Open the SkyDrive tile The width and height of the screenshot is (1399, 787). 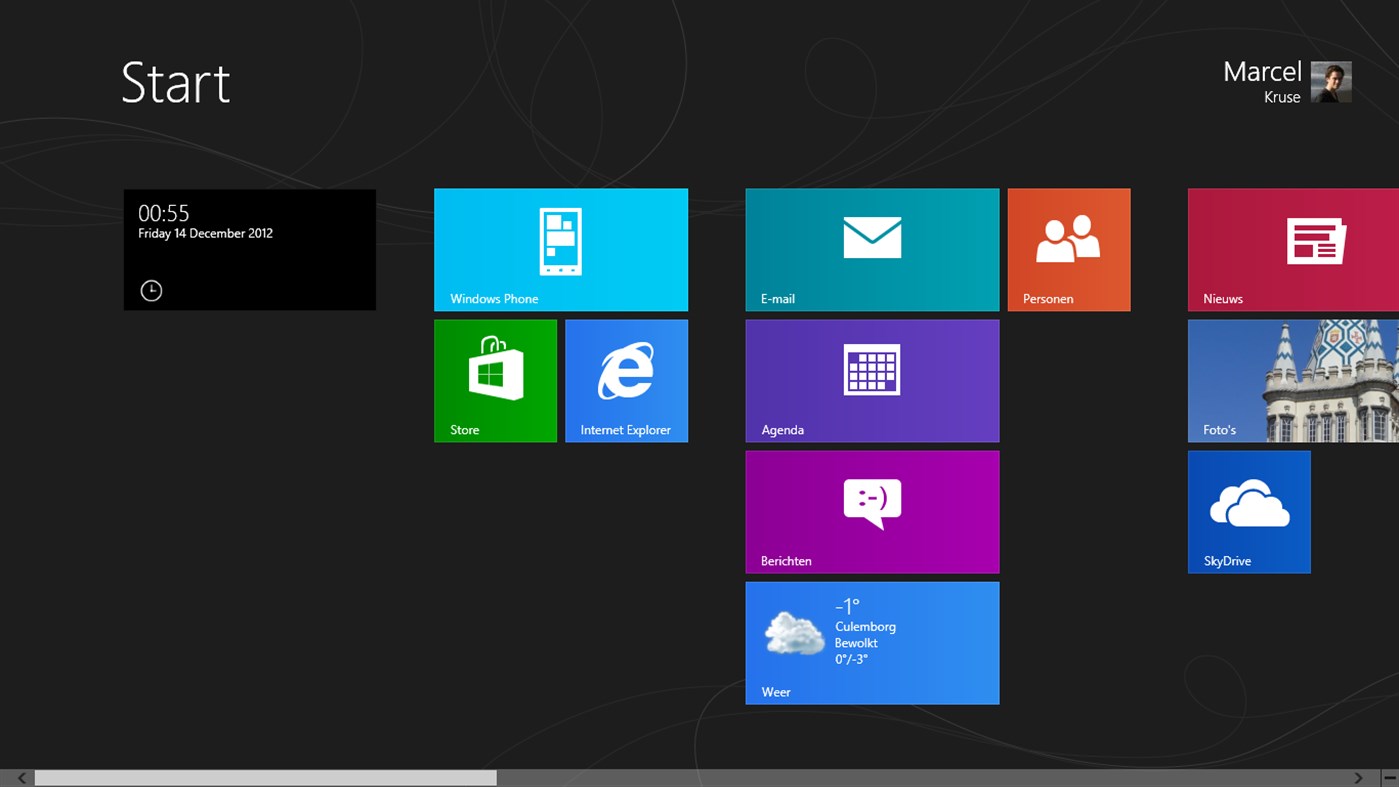click(1248, 511)
